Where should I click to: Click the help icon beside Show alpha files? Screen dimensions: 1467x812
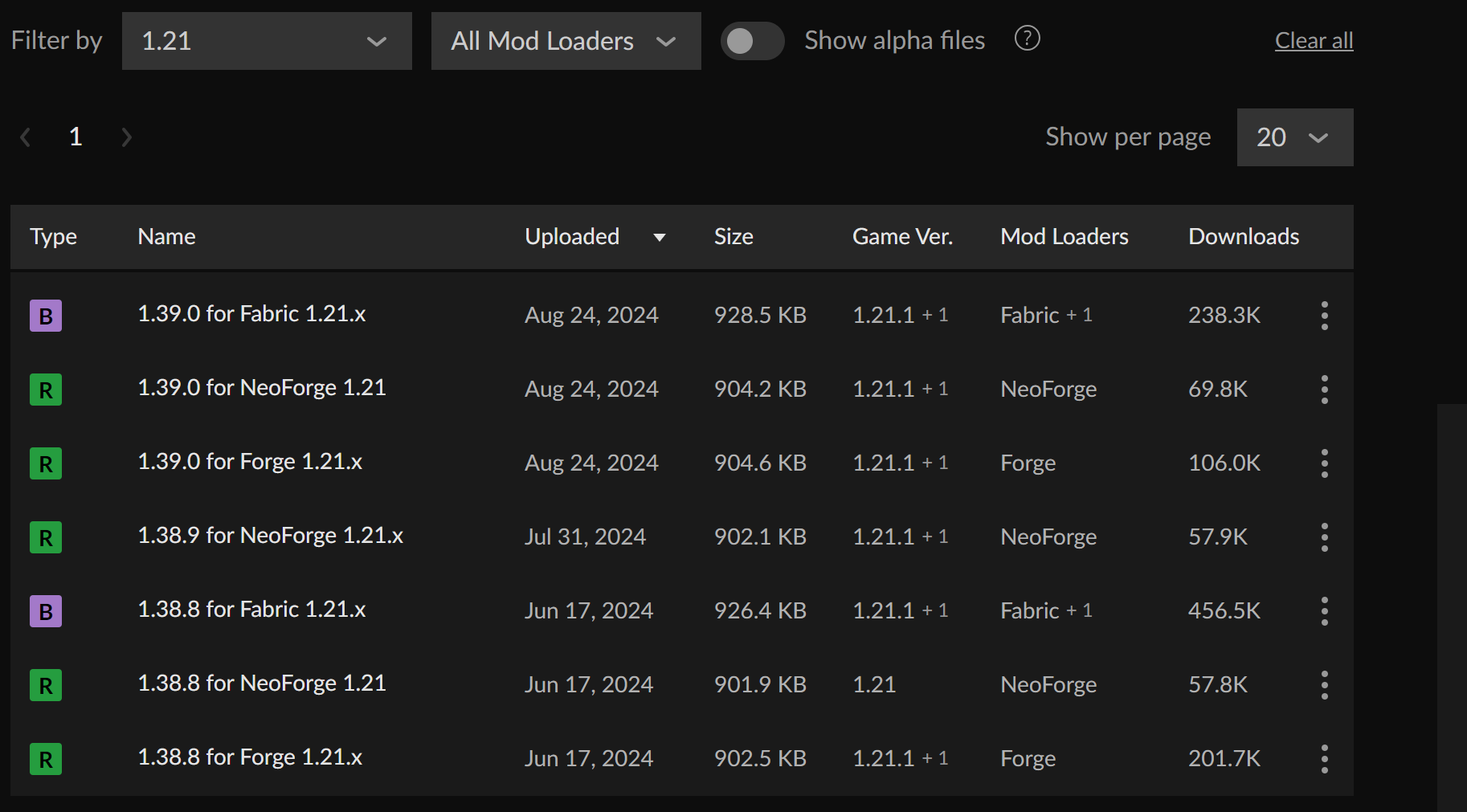(1027, 39)
